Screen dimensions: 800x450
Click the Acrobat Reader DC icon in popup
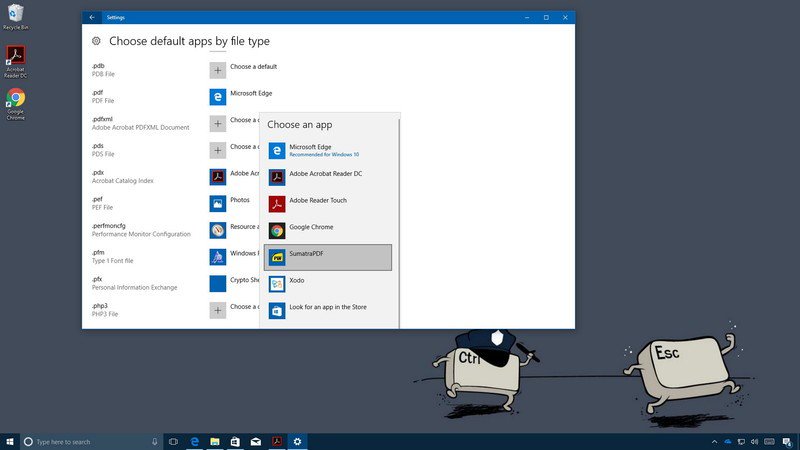coord(277,177)
